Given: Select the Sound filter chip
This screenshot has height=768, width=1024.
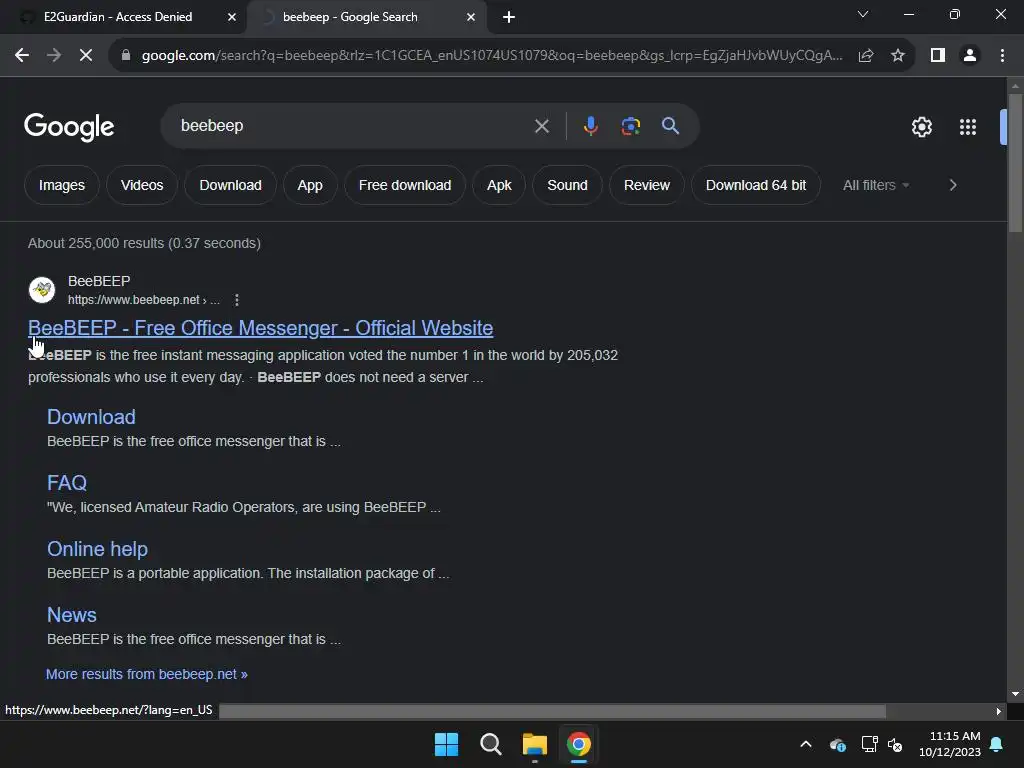Looking at the screenshot, I should click(568, 185).
